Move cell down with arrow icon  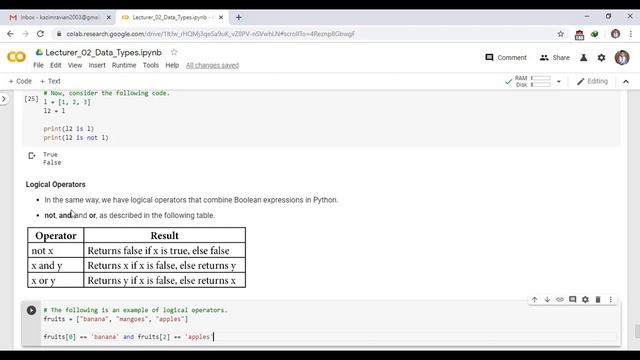[547, 300]
